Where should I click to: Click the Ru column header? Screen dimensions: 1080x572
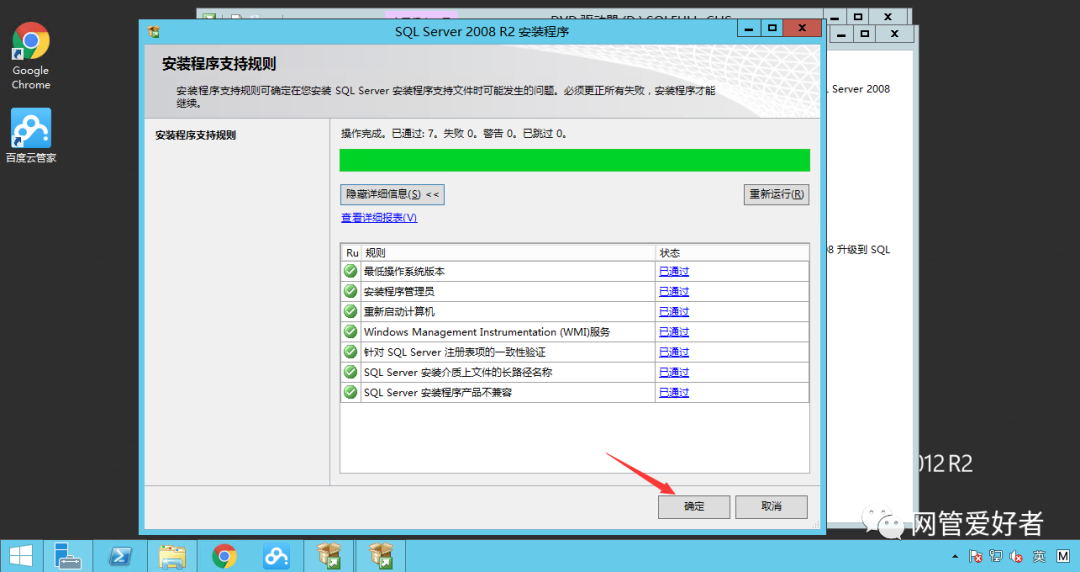[351, 252]
